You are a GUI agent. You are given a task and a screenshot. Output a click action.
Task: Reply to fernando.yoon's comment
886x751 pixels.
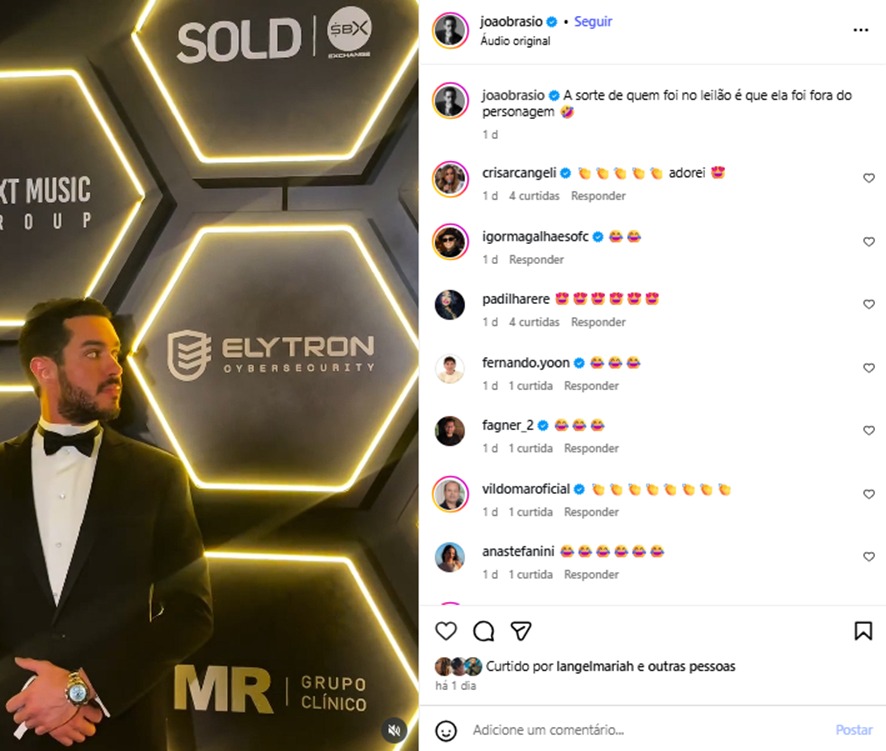tap(591, 385)
